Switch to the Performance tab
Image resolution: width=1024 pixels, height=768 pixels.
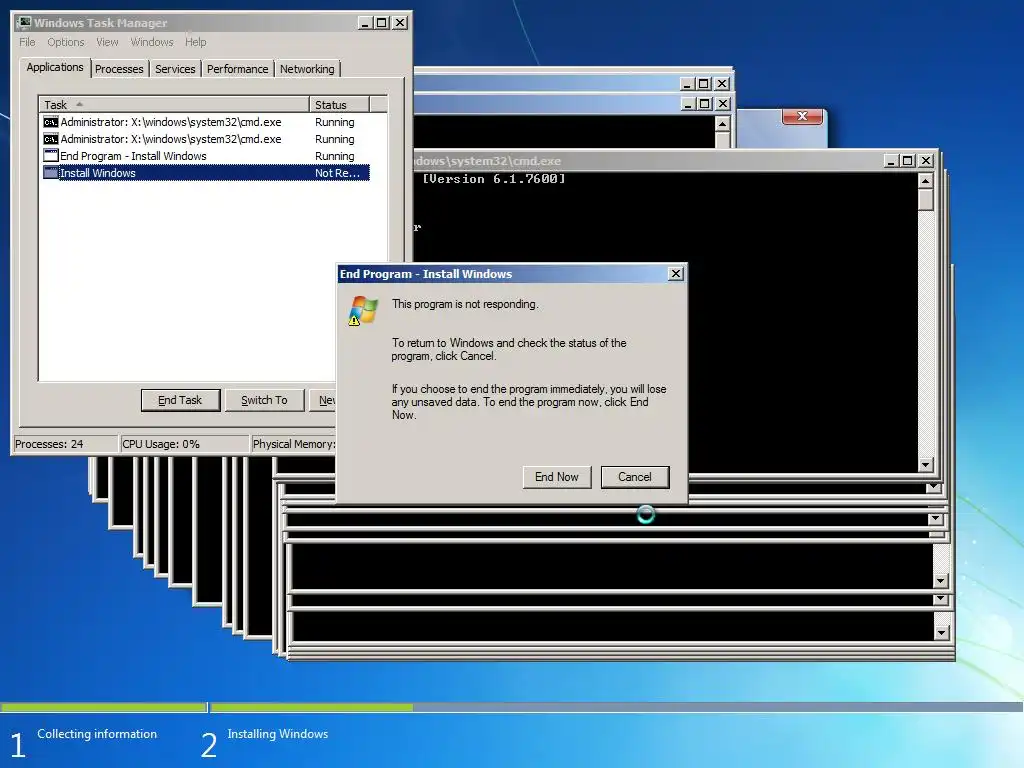point(237,69)
